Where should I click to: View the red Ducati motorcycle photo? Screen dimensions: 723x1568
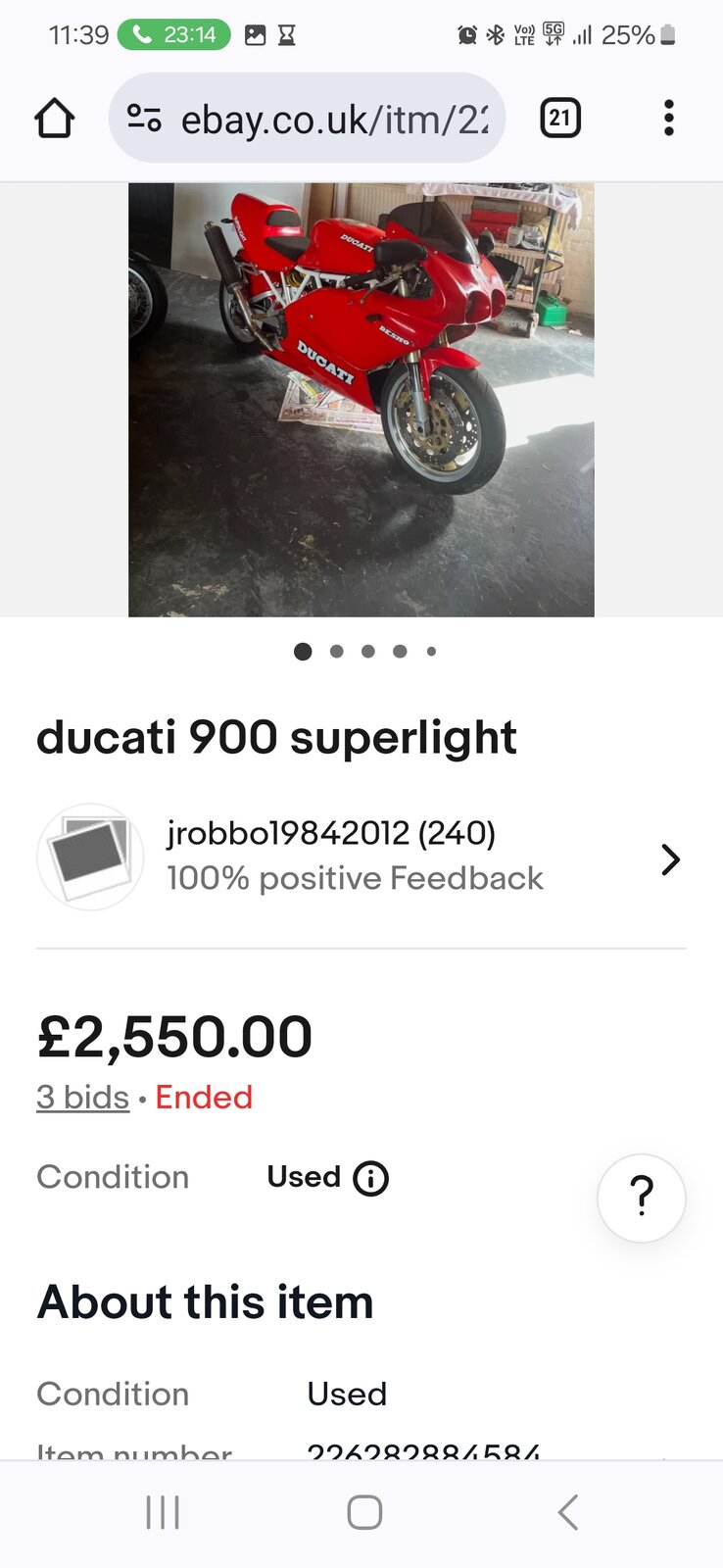click(361, 399)
